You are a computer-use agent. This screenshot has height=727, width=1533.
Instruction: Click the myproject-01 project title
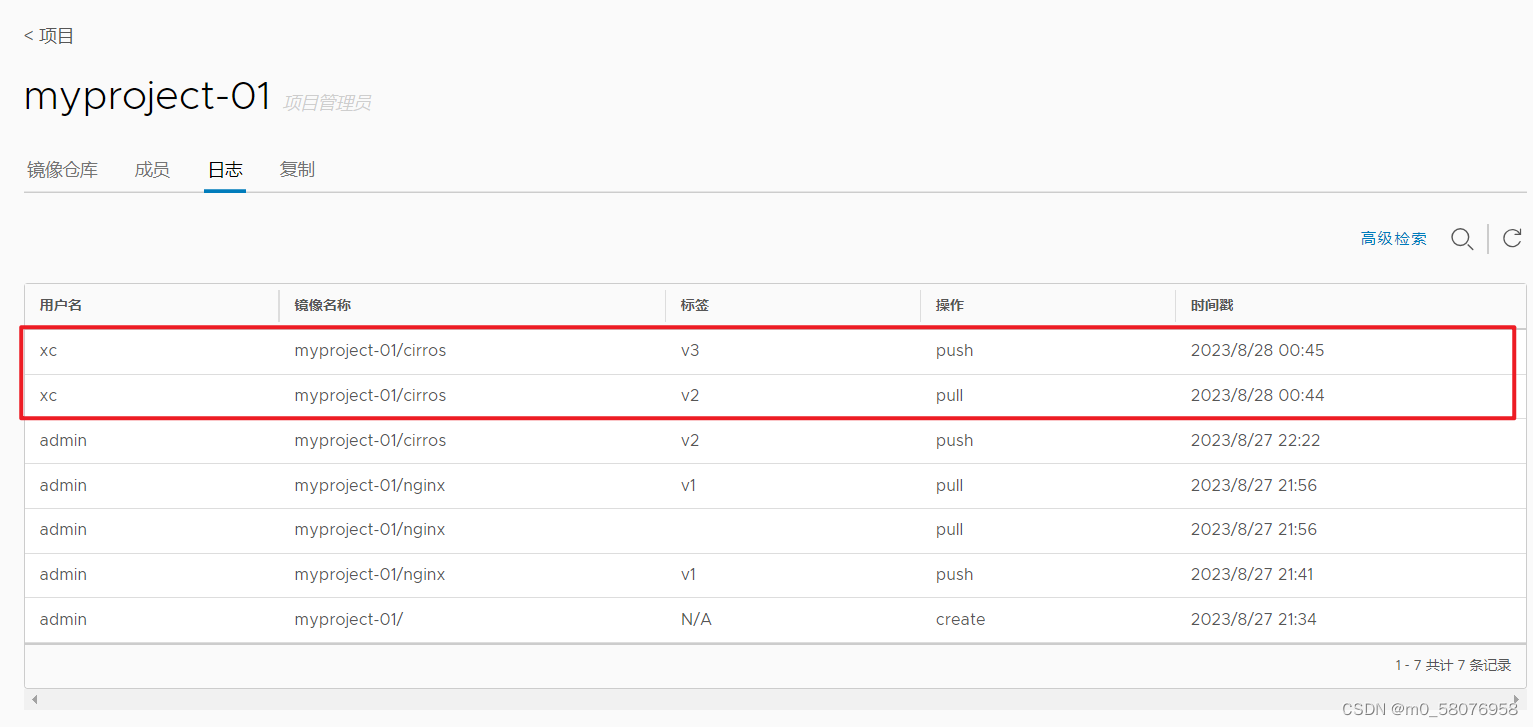click(x=147, y=96)
